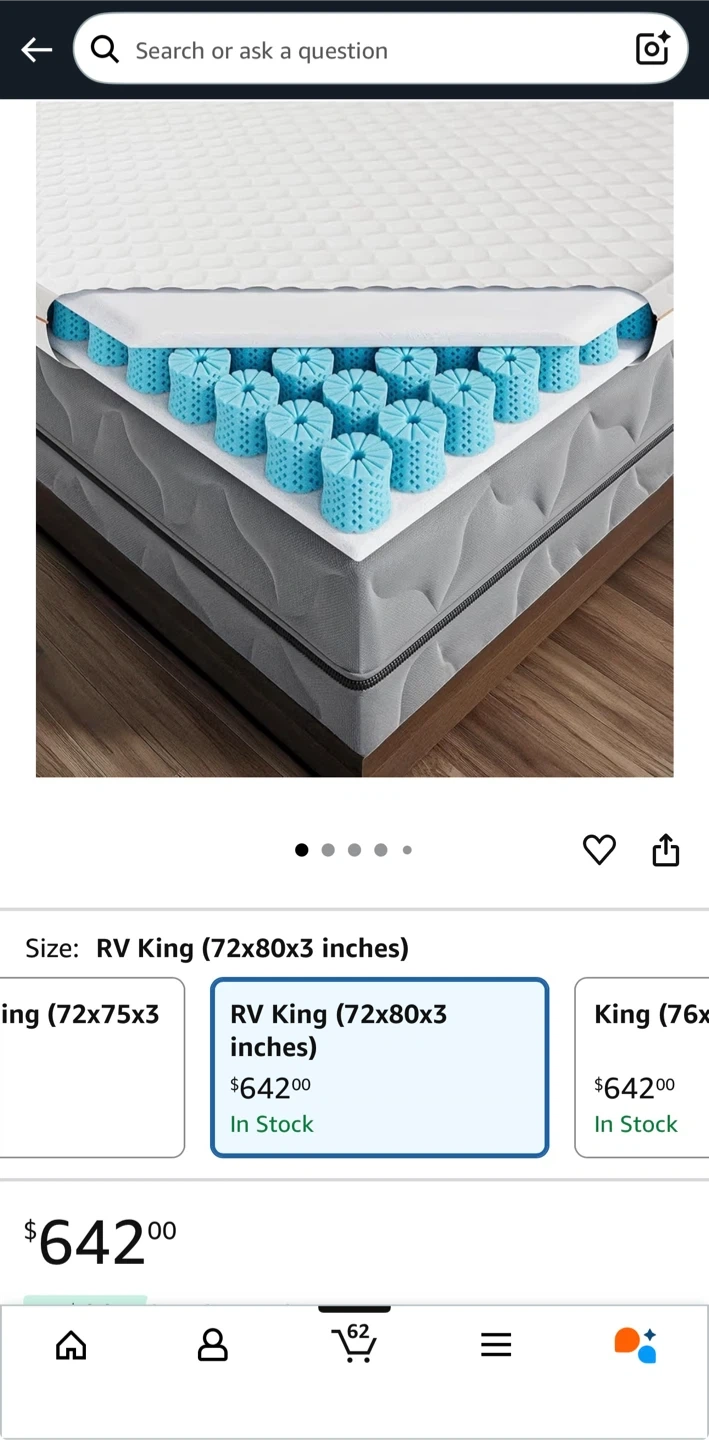Image resolution: width=709 pixels, height=1440 pixels.
Task: Open the account profile tab
Action: 212,1345
